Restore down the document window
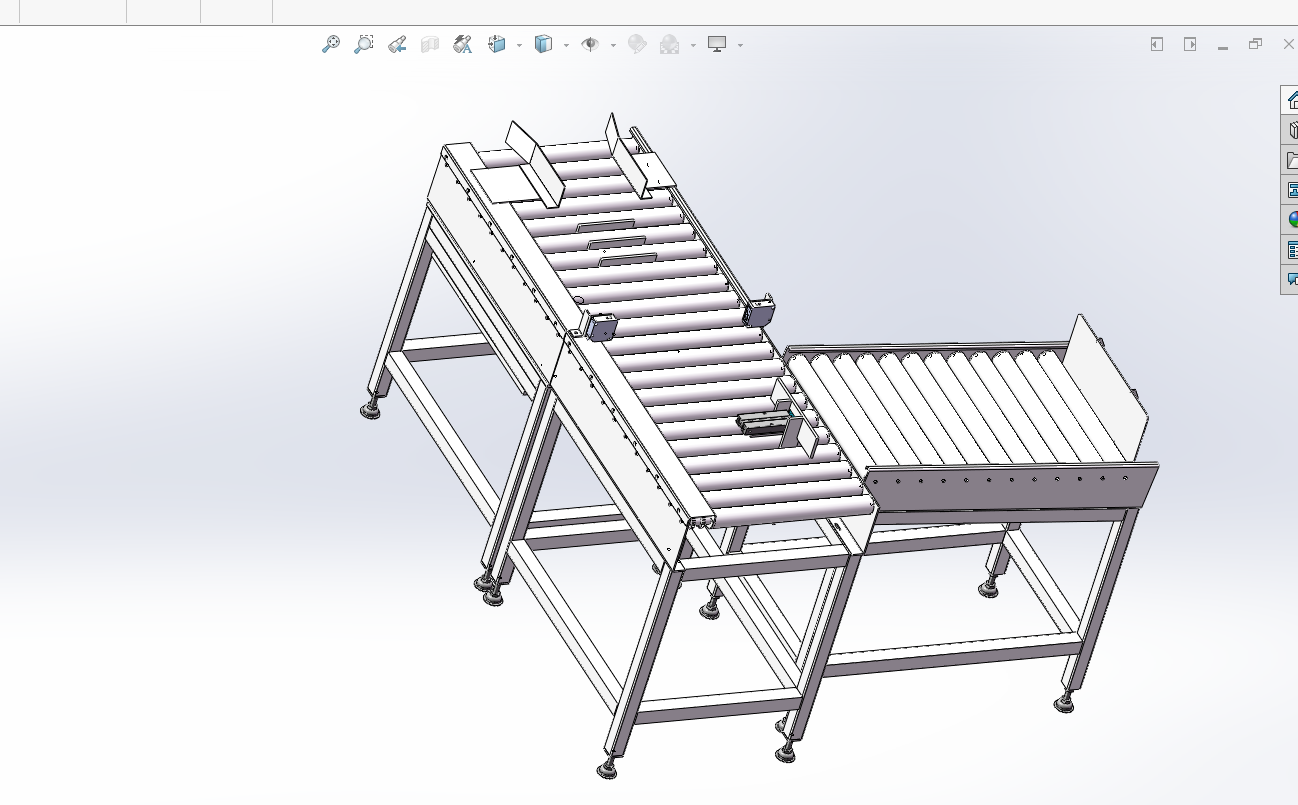The width and height of the screenshot is (1298, 805). (x=1256, y=44)
